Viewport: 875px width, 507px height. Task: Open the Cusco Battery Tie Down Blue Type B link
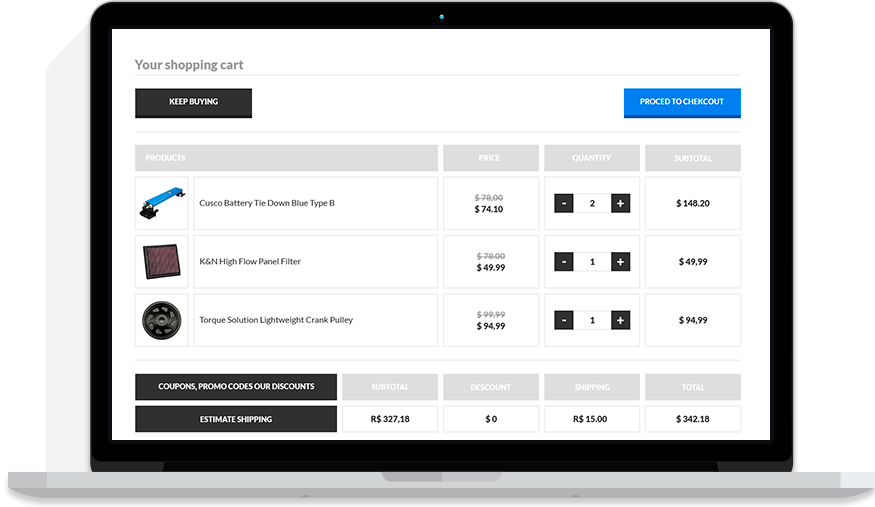[x=267, y=203]
